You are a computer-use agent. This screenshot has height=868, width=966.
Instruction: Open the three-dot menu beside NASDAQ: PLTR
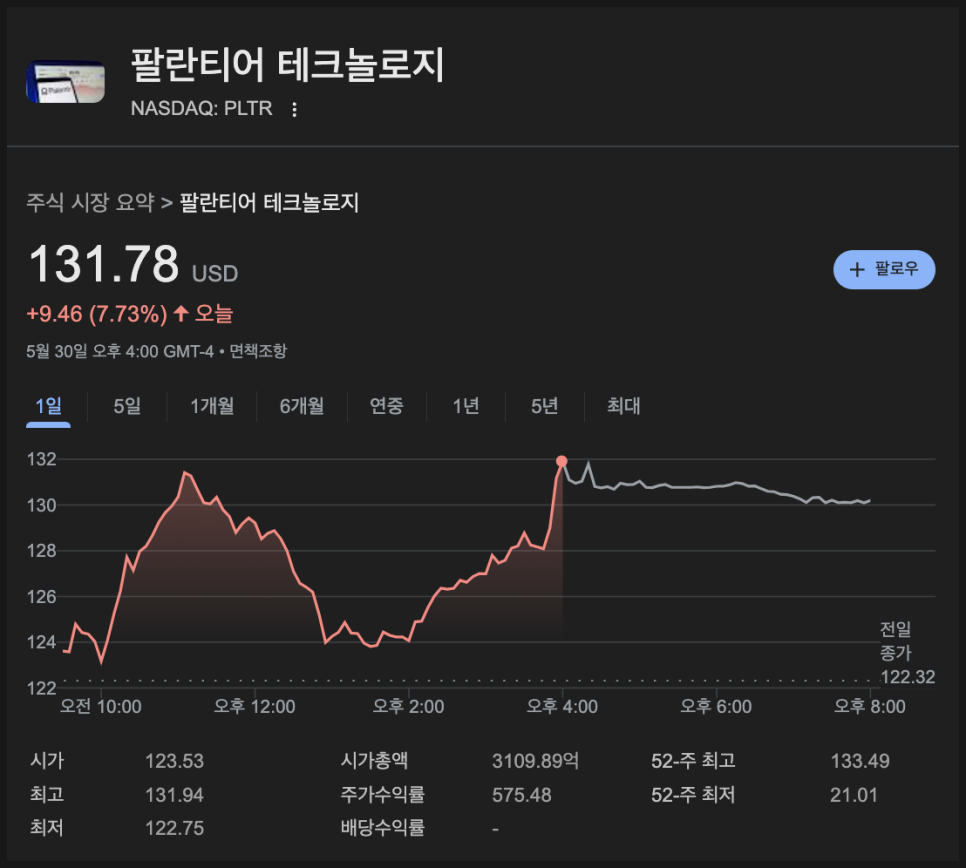294,109
